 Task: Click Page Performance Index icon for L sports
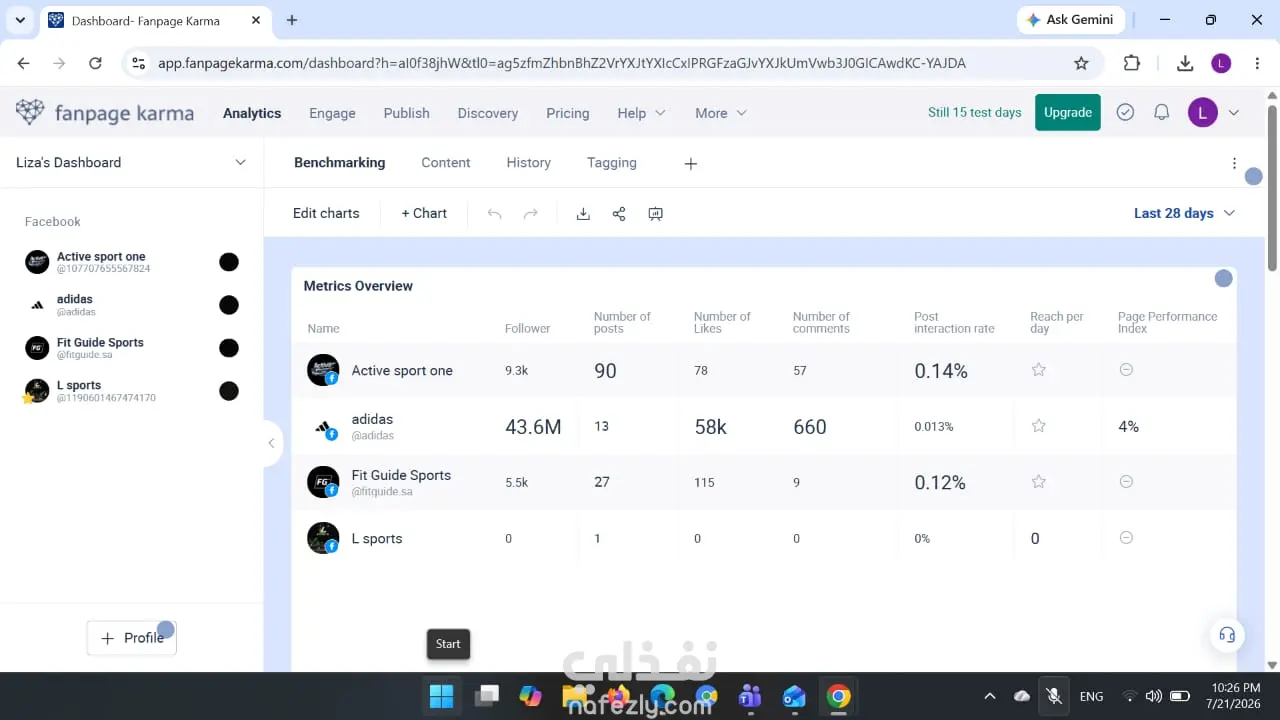[1126, 538]
